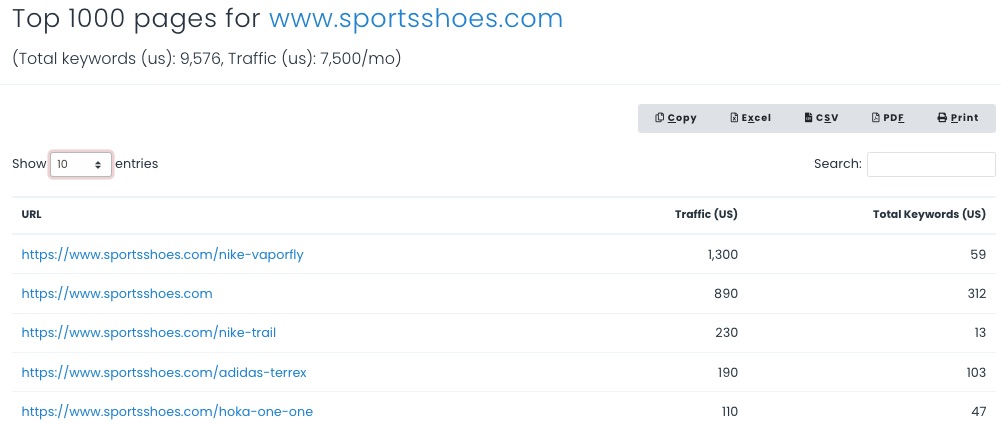Open the nike-vaporfly URL link

point(162,255)
